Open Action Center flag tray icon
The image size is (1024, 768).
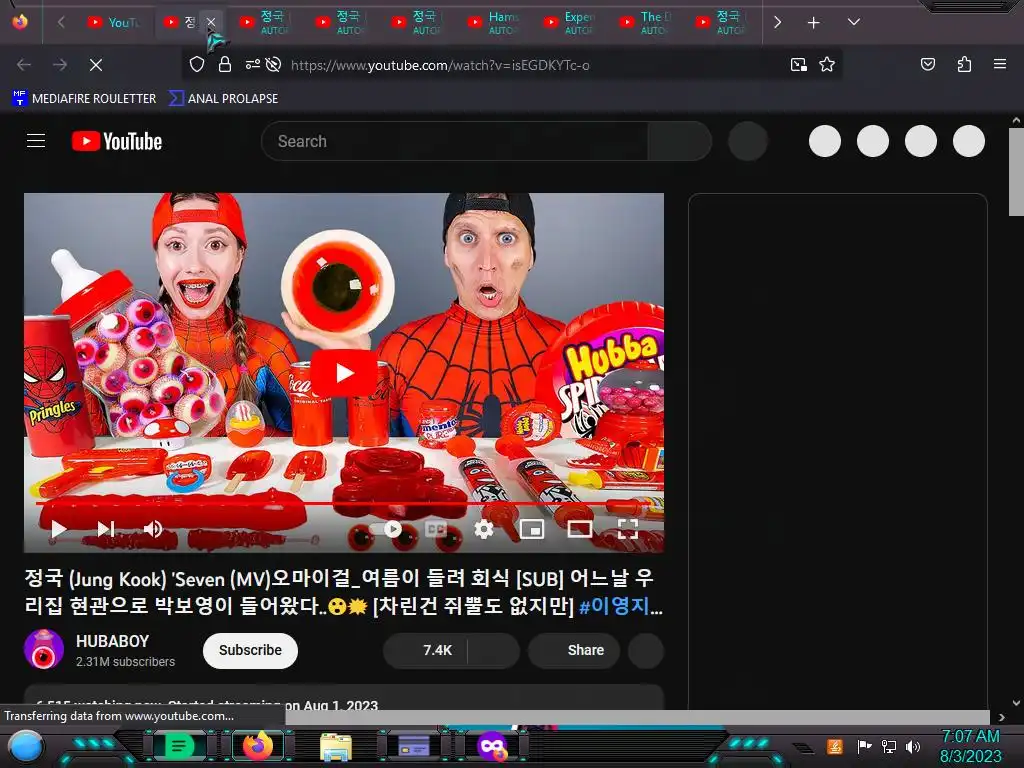(864, 746)
